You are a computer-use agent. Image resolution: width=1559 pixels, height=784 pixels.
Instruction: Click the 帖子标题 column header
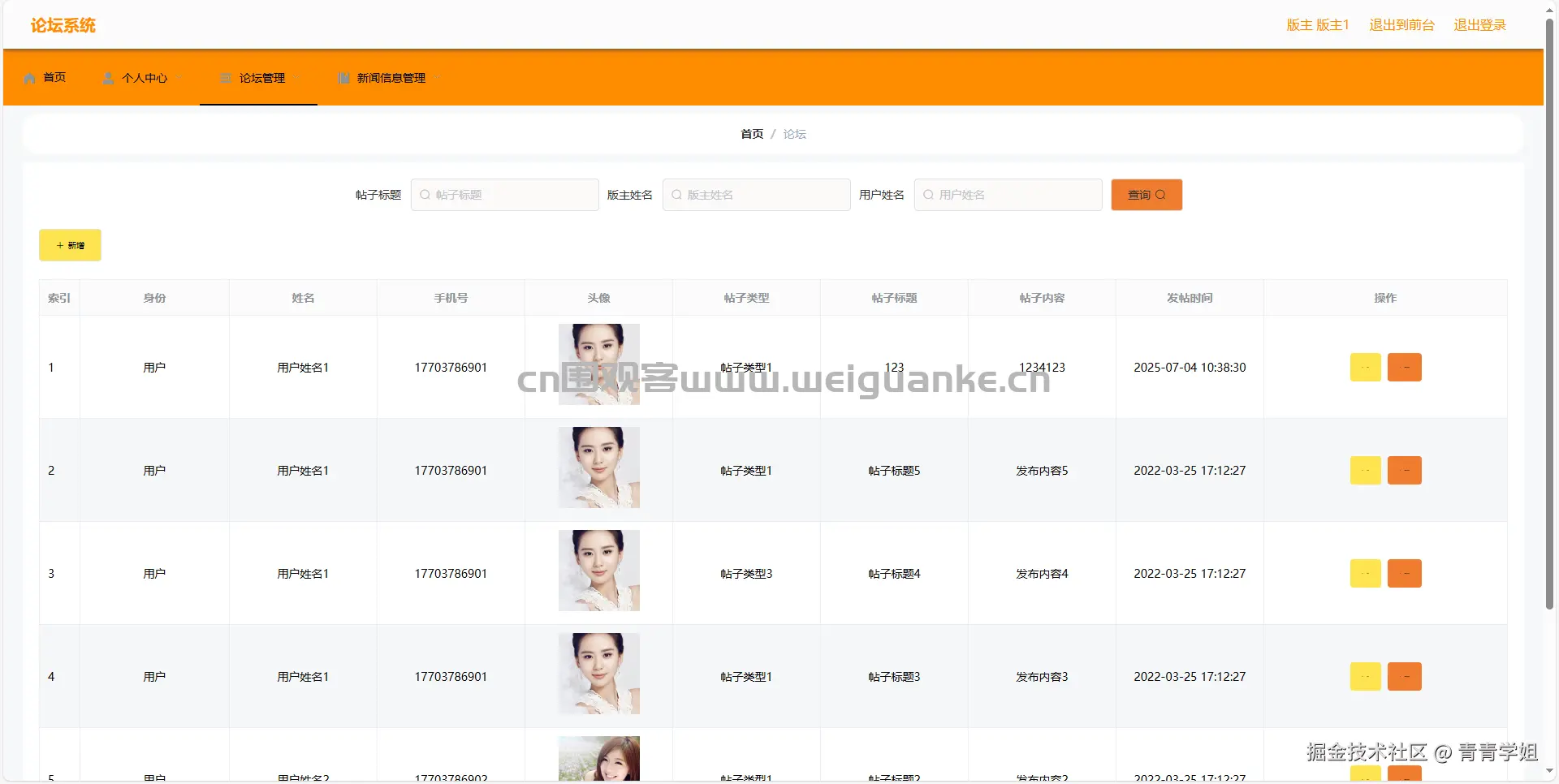(894, 298)
